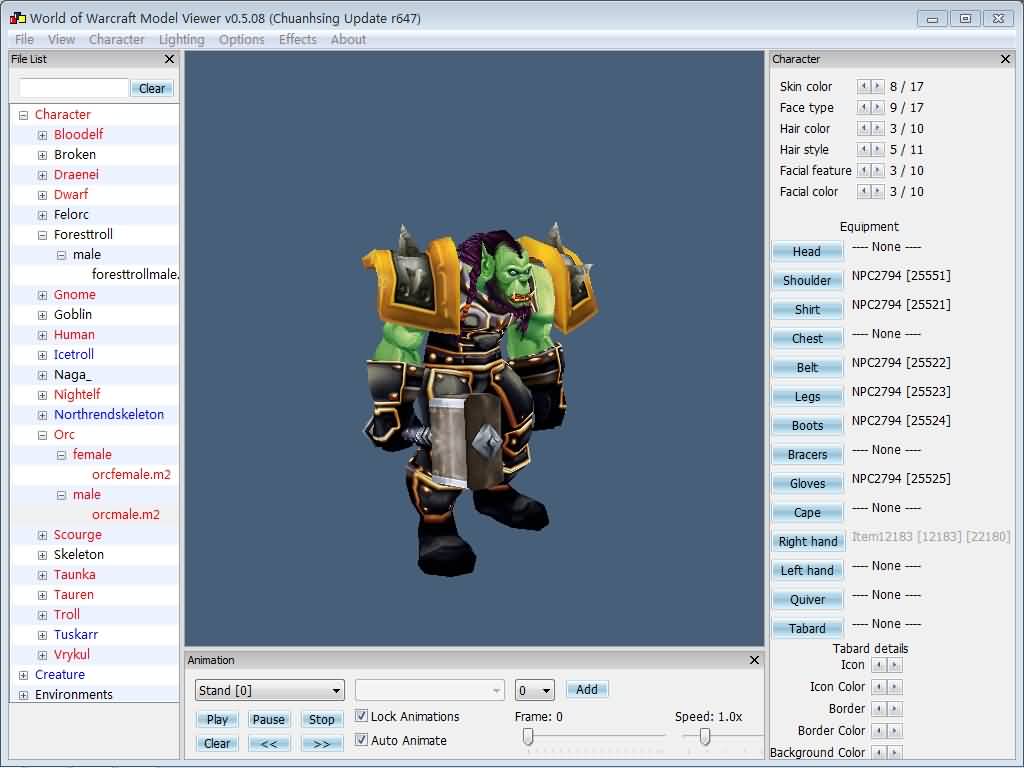
Task: Close the Animation panel
Action: (x=754, y=660)
